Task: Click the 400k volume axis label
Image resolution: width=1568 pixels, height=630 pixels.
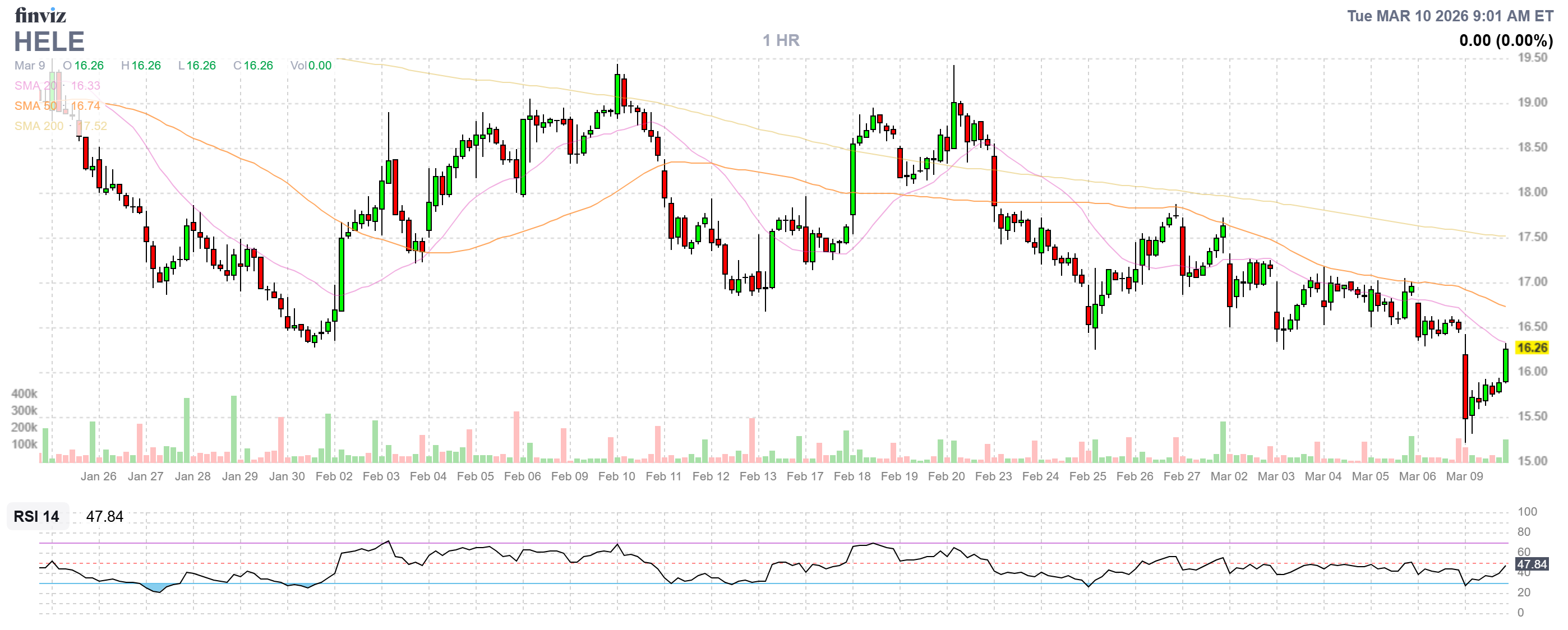Action: click(24, 393)
